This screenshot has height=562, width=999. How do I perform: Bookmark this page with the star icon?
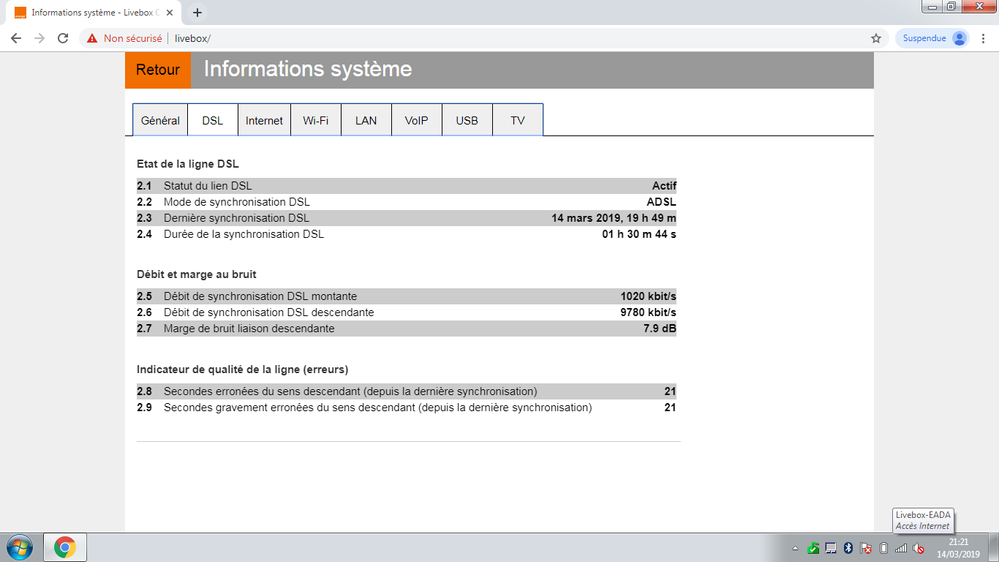click(876, 38)
